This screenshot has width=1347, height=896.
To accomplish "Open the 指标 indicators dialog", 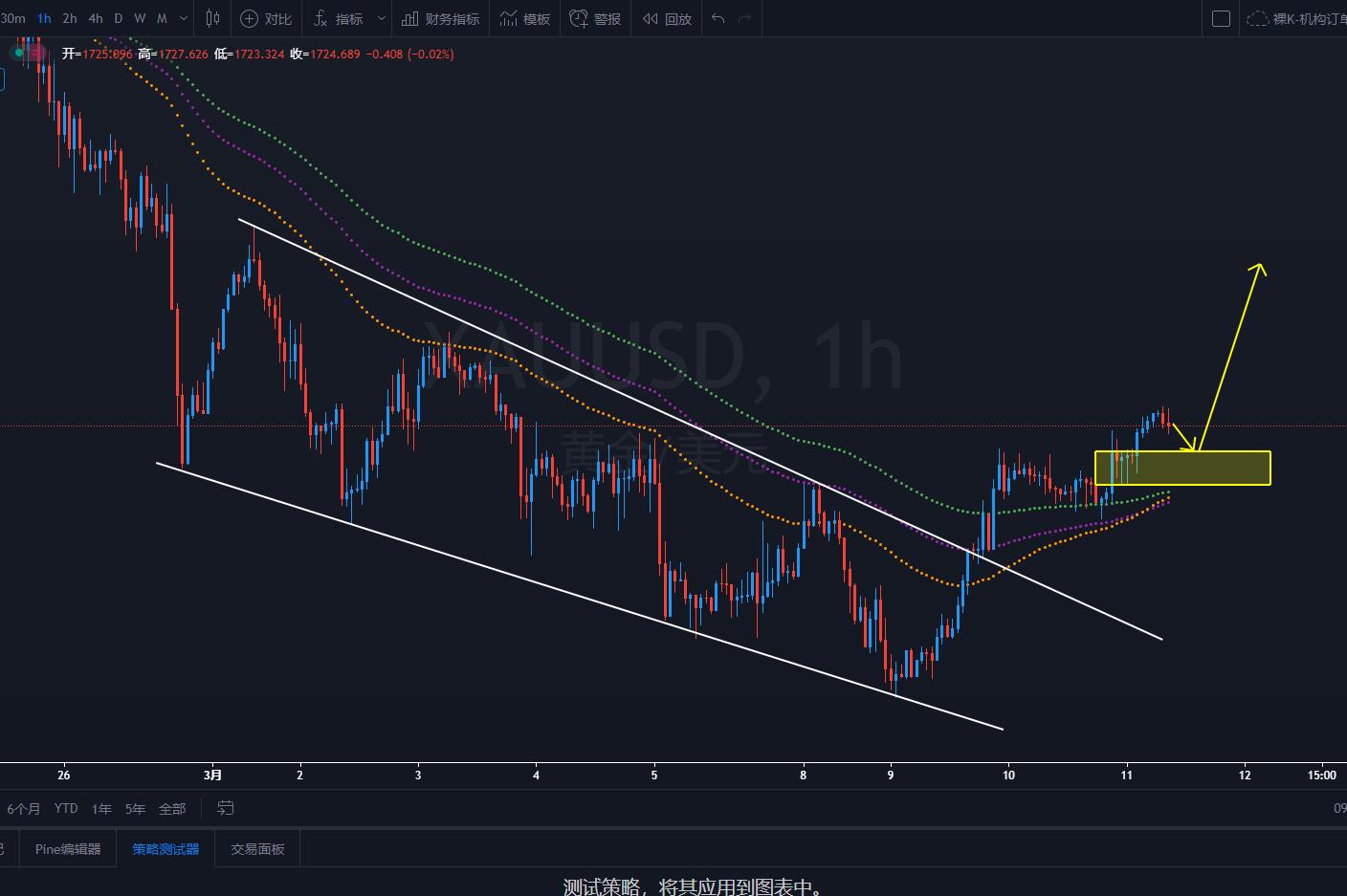I will [339, 18].
